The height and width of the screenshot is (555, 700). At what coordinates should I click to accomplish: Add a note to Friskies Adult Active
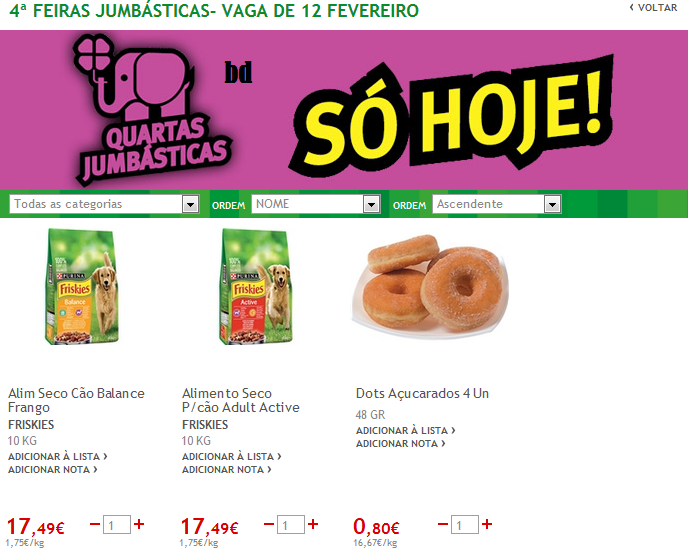[x=227, y=470]
